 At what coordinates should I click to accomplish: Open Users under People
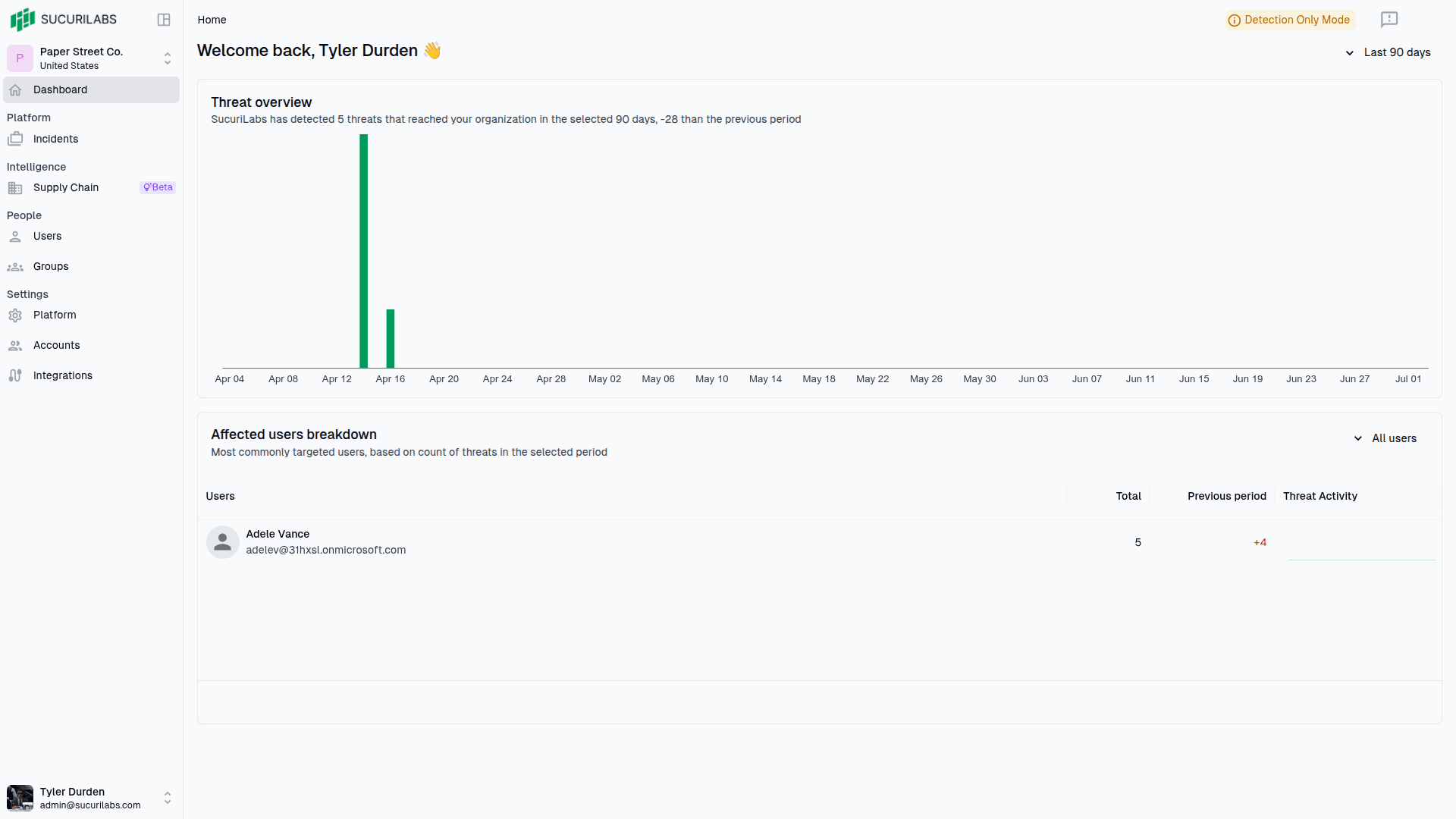coord(91,237)
